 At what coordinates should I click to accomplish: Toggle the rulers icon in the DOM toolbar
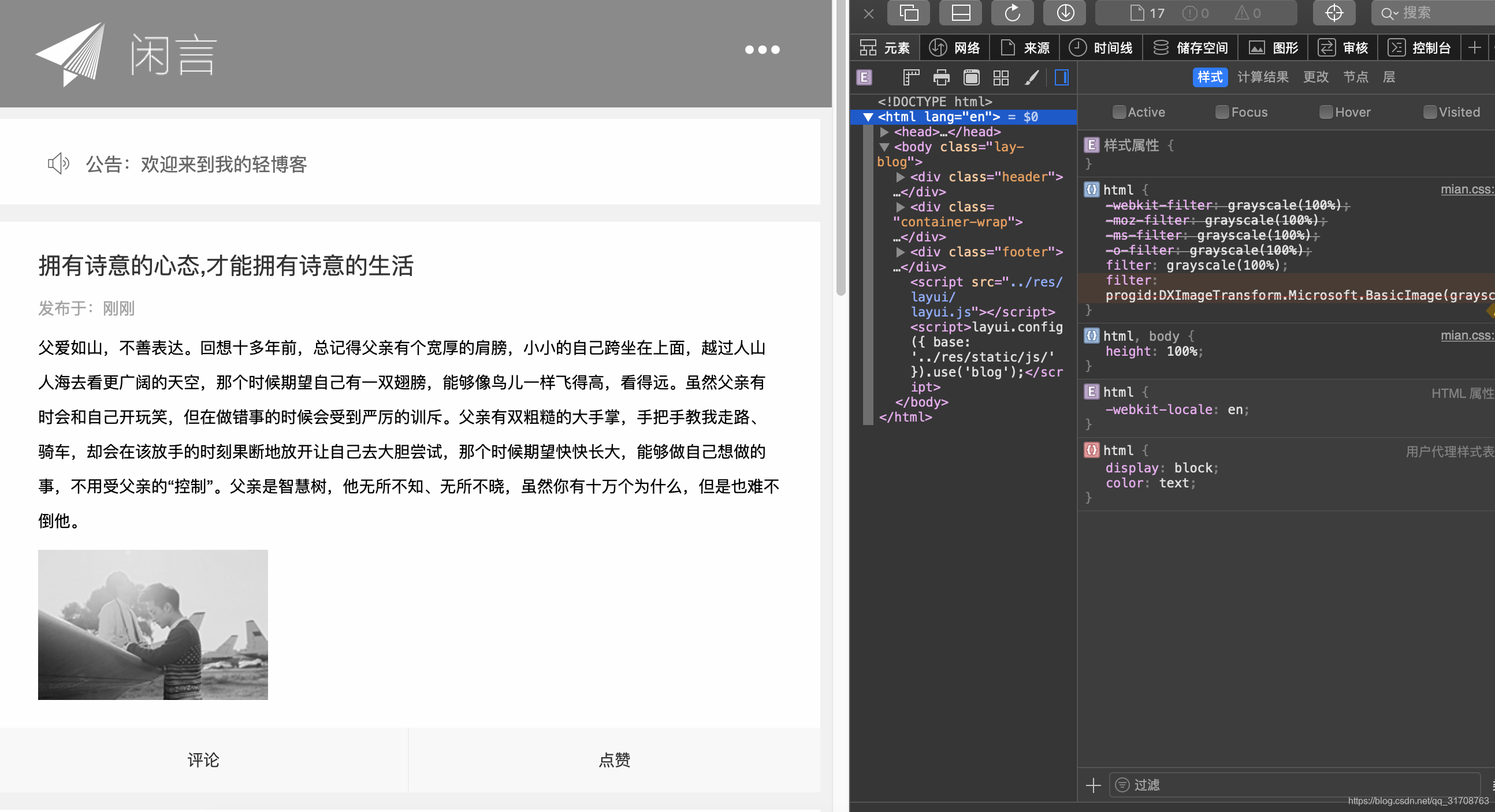911,77
